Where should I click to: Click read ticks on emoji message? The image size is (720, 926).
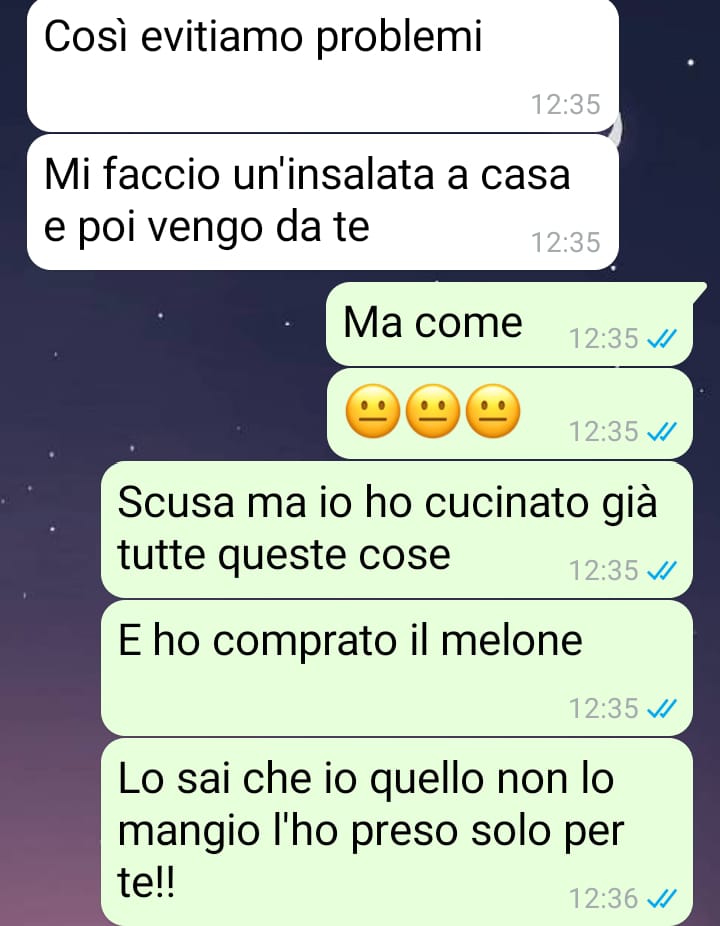(x=661, y=432)
